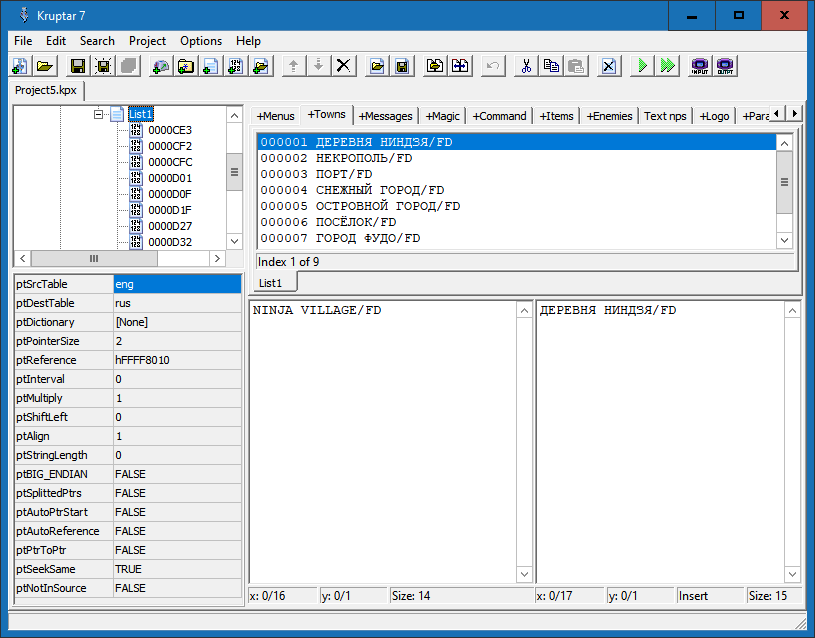815x638 pixels.
Task: Select string 000007 ГОРОД ФУДО/FD
Action: [x=516, y=238]
